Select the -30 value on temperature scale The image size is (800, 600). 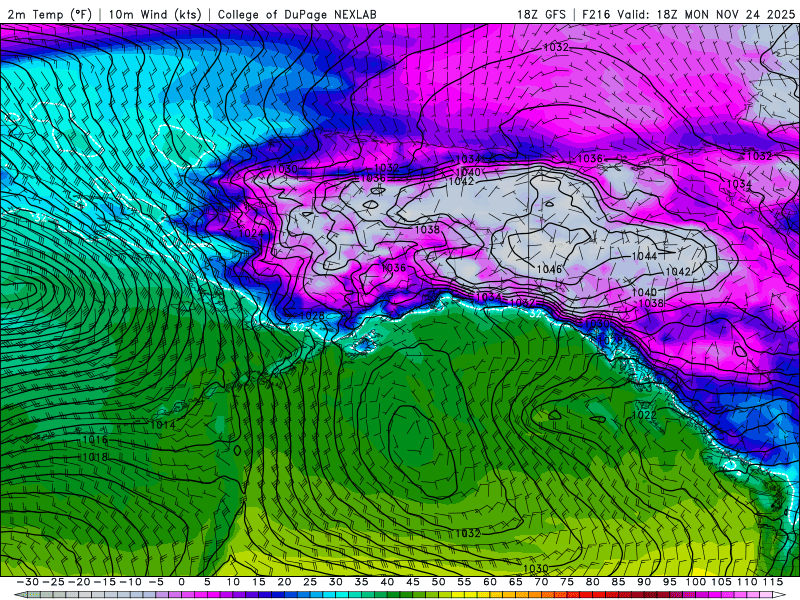(28, 582)
